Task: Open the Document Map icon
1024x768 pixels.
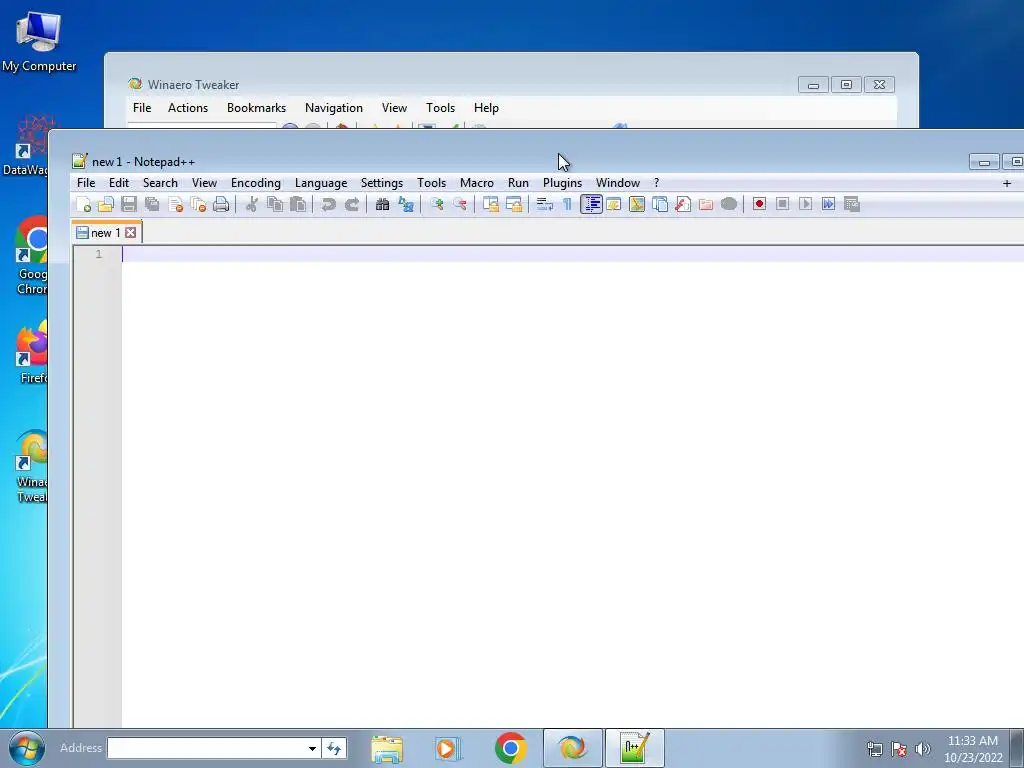Action: coord(637,204)
